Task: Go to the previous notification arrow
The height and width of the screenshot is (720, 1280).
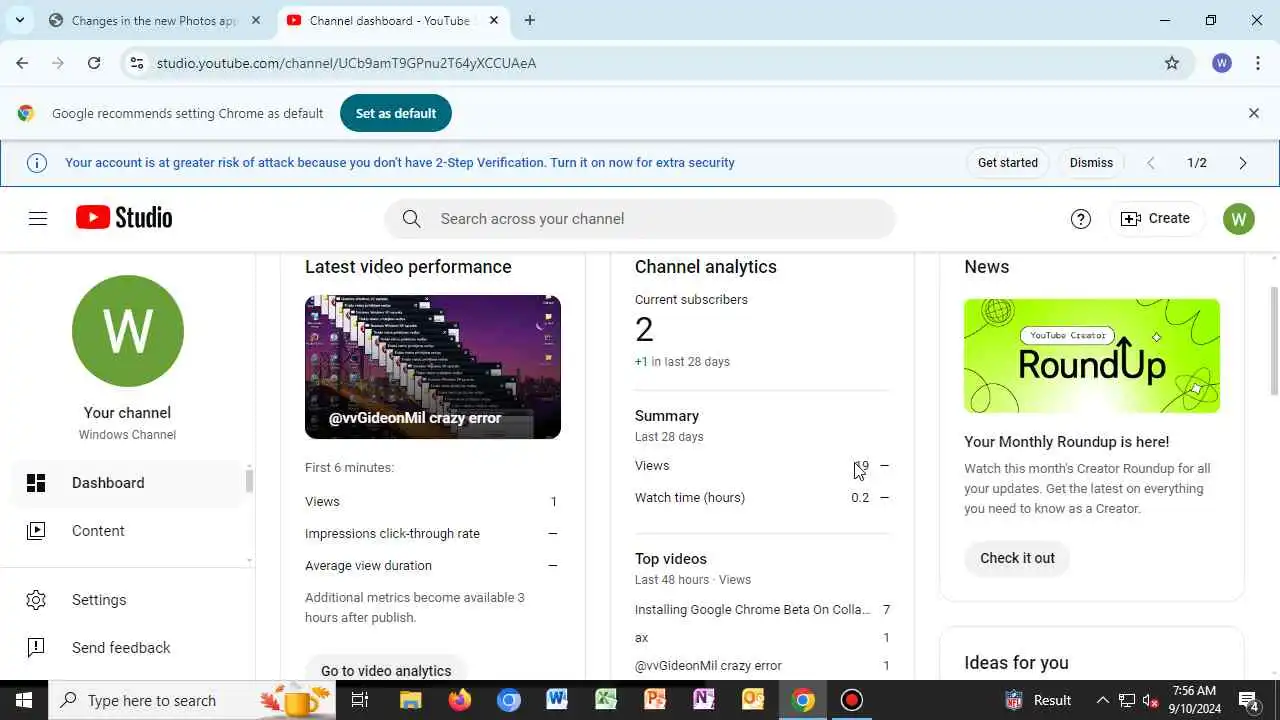Action: (x=1151, y=163)
